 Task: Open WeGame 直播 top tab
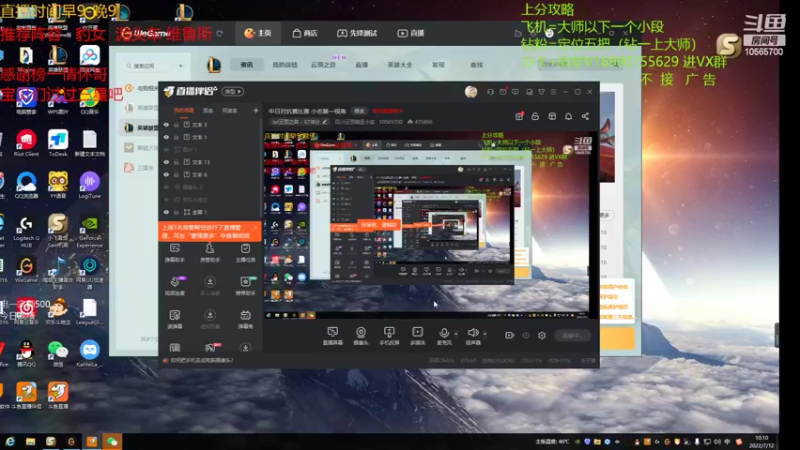(411, 33)
